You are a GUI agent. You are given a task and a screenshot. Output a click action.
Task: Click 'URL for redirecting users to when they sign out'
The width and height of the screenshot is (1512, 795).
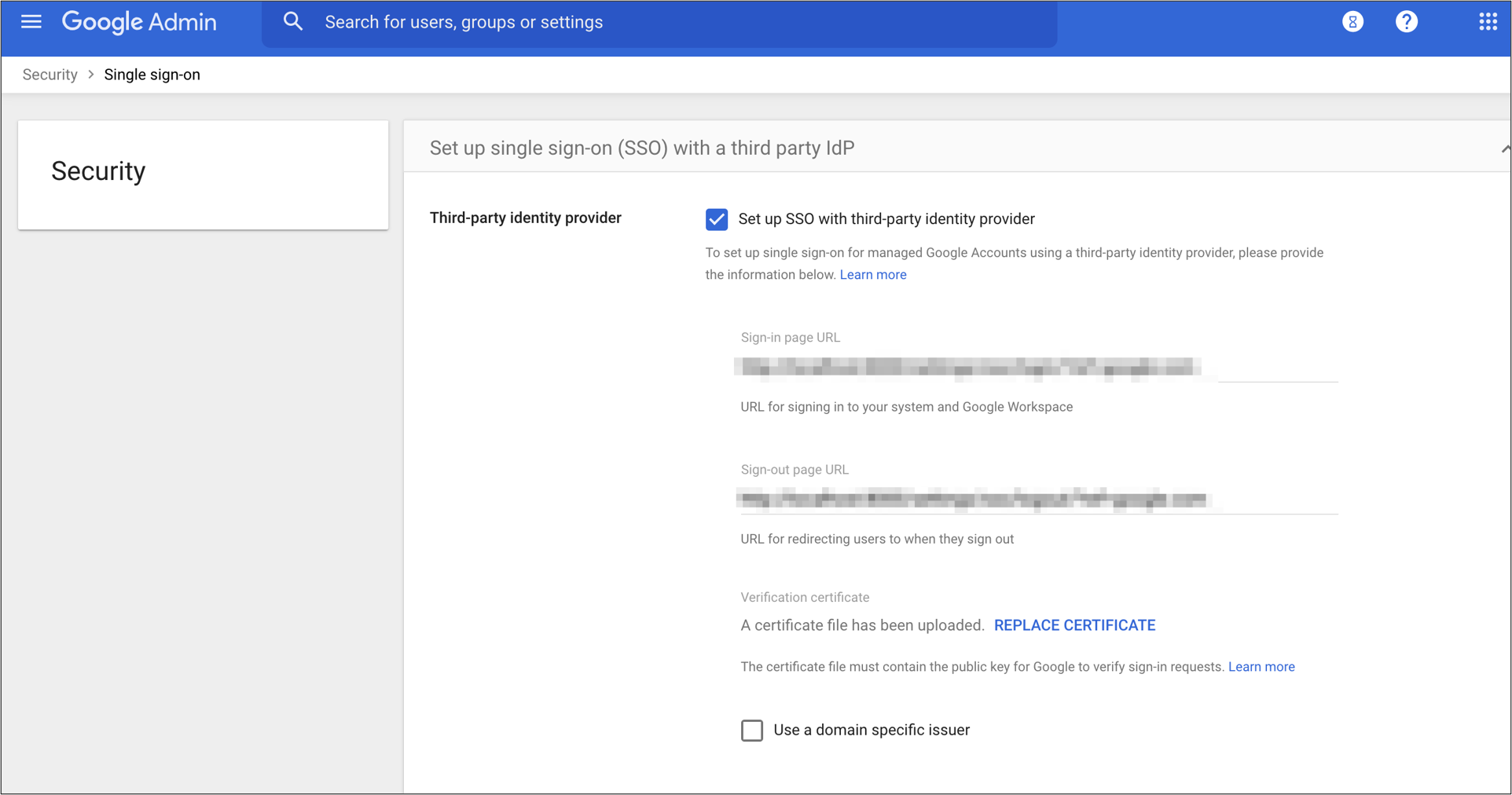(877, 539)
